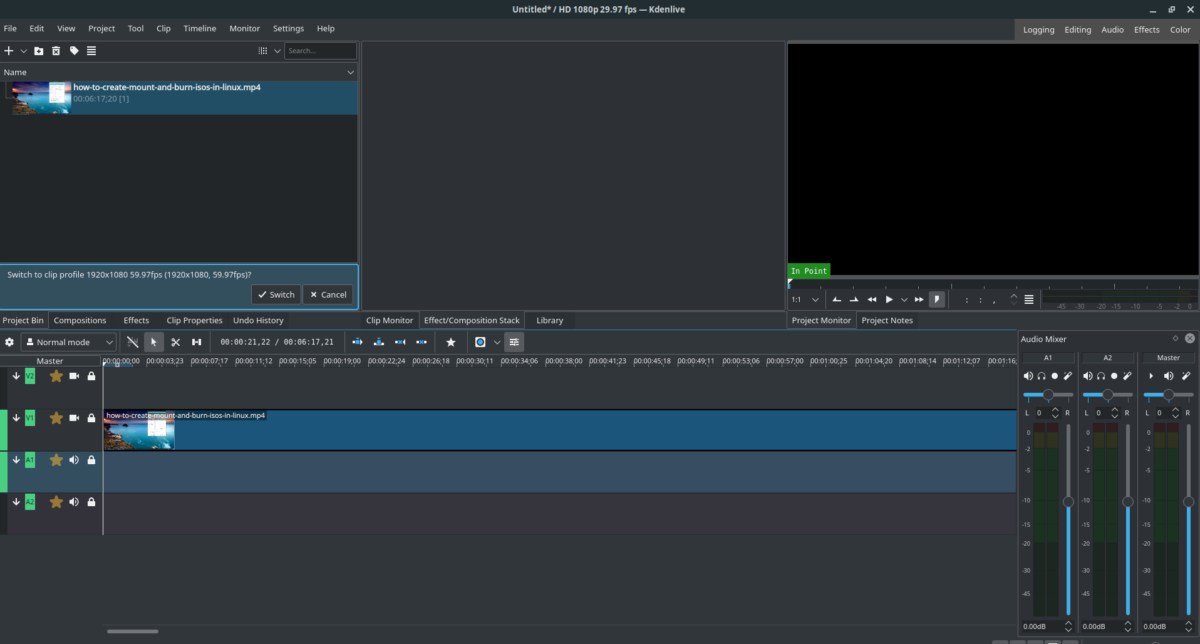Select the Spacer tool
Viewport: 1200px width, 644px height.
(x=196, y=342)
